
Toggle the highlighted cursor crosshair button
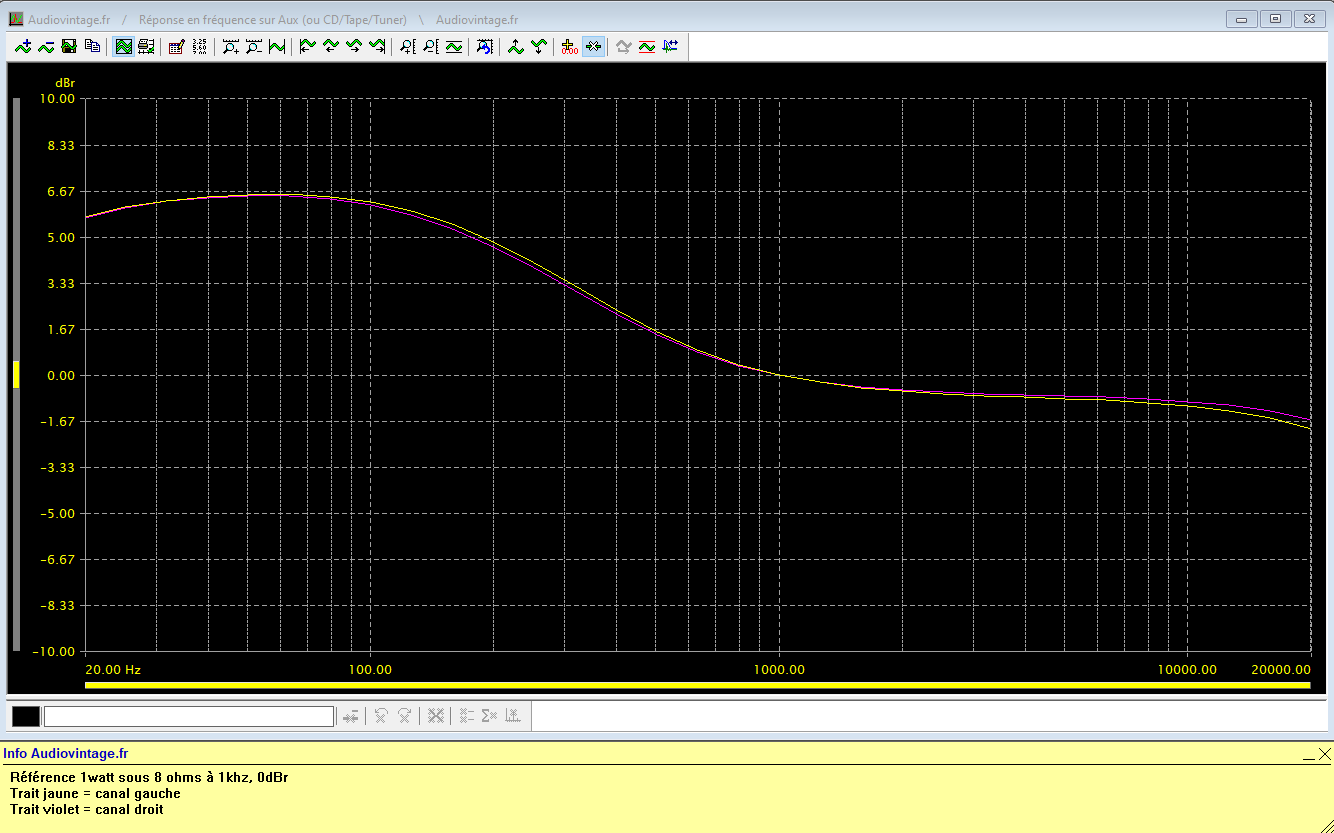(x=593, y=46)
